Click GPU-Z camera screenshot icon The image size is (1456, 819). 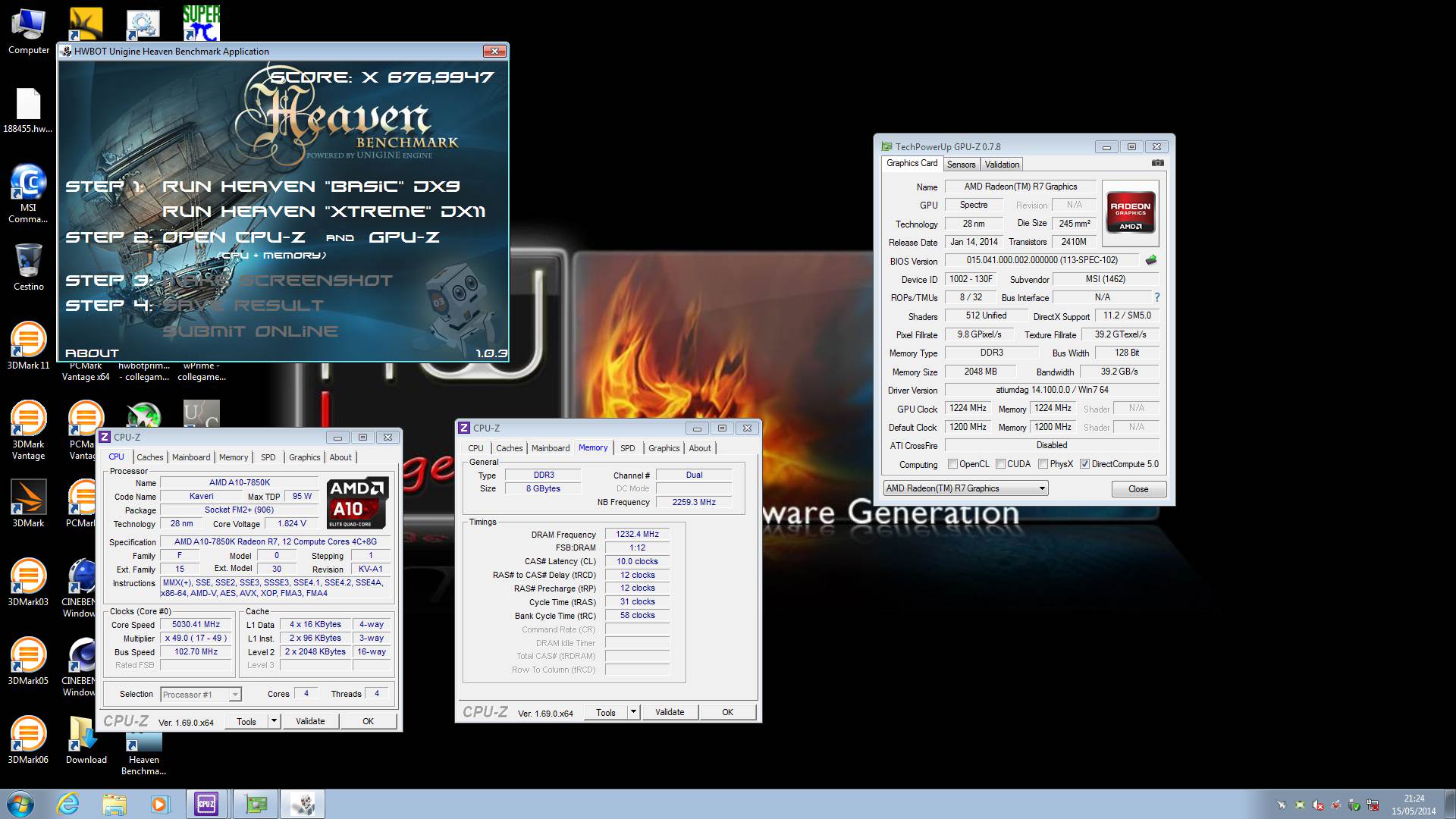click(x=1157, y=163)
